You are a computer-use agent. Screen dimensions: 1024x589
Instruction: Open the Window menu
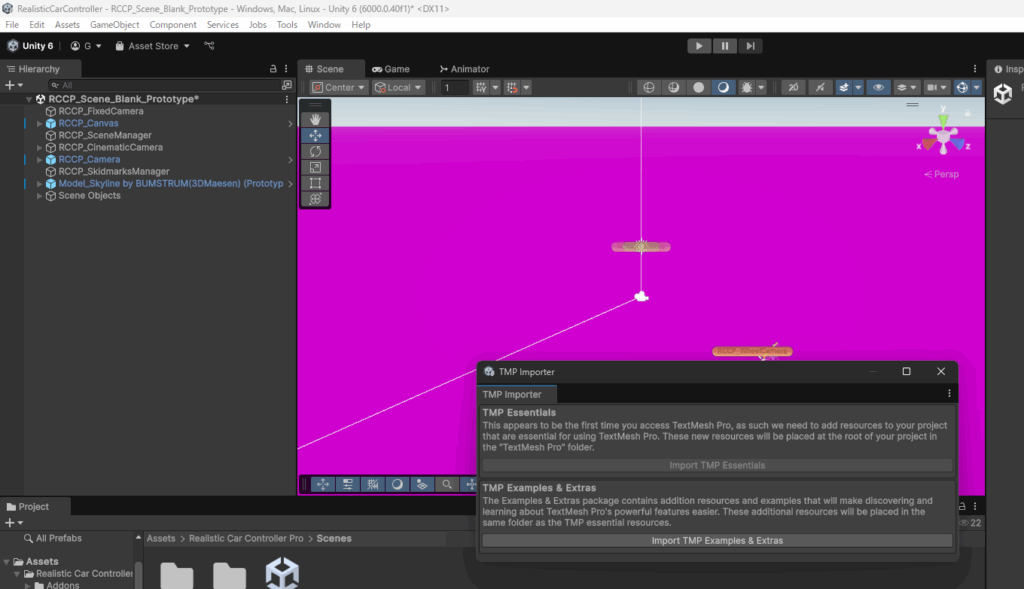click(x=324, y=25)
